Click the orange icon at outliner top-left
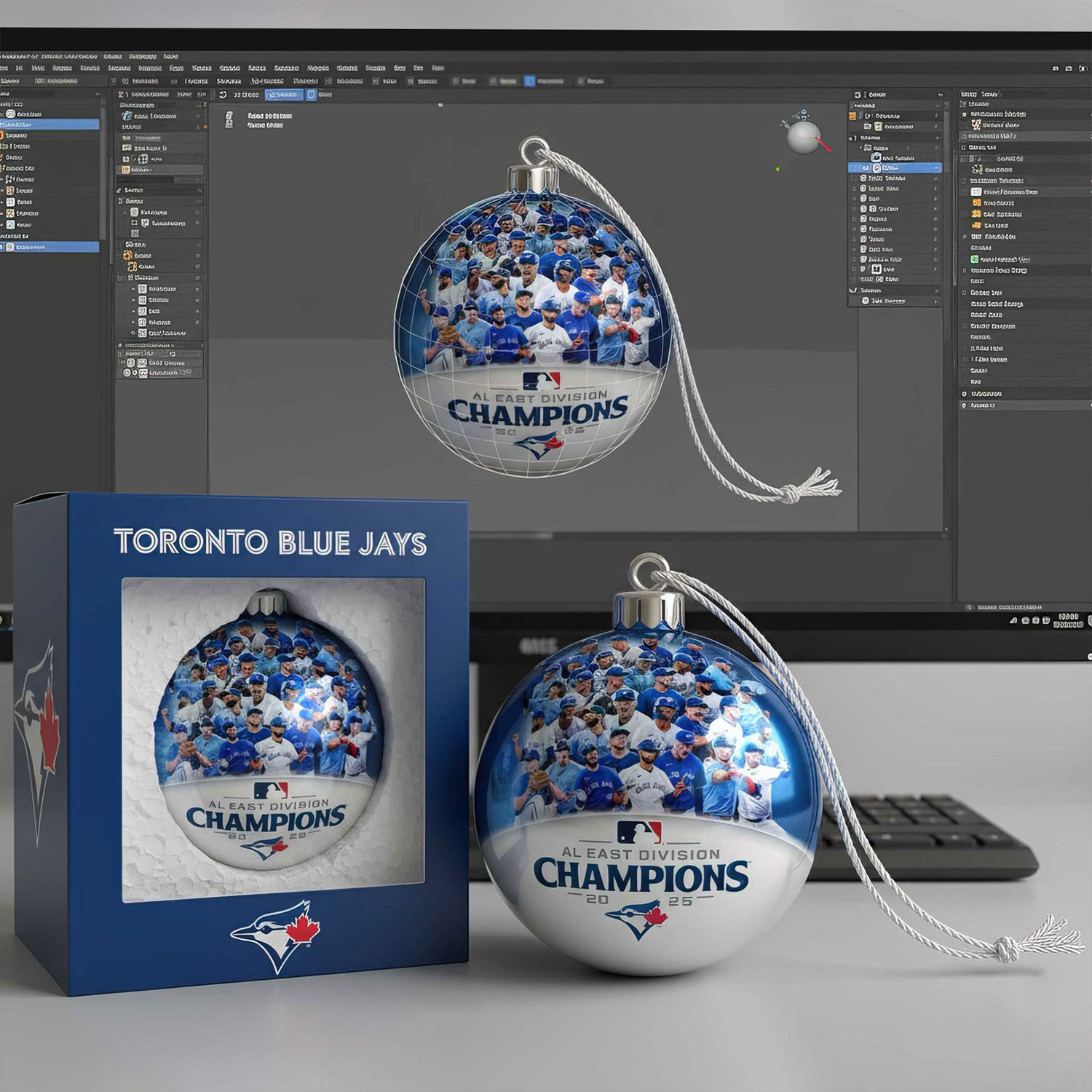The width and height of the screenshot is (1092, 1092). click(852, 116)
